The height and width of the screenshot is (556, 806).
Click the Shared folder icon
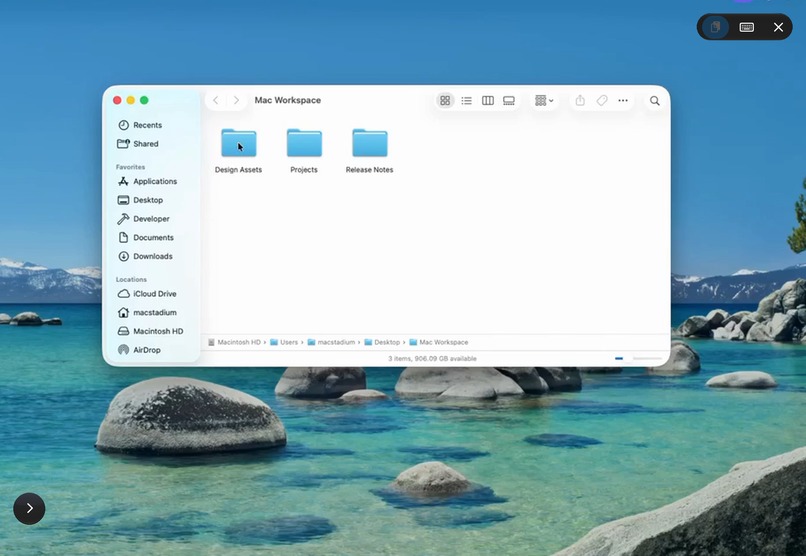pos(123,144)
